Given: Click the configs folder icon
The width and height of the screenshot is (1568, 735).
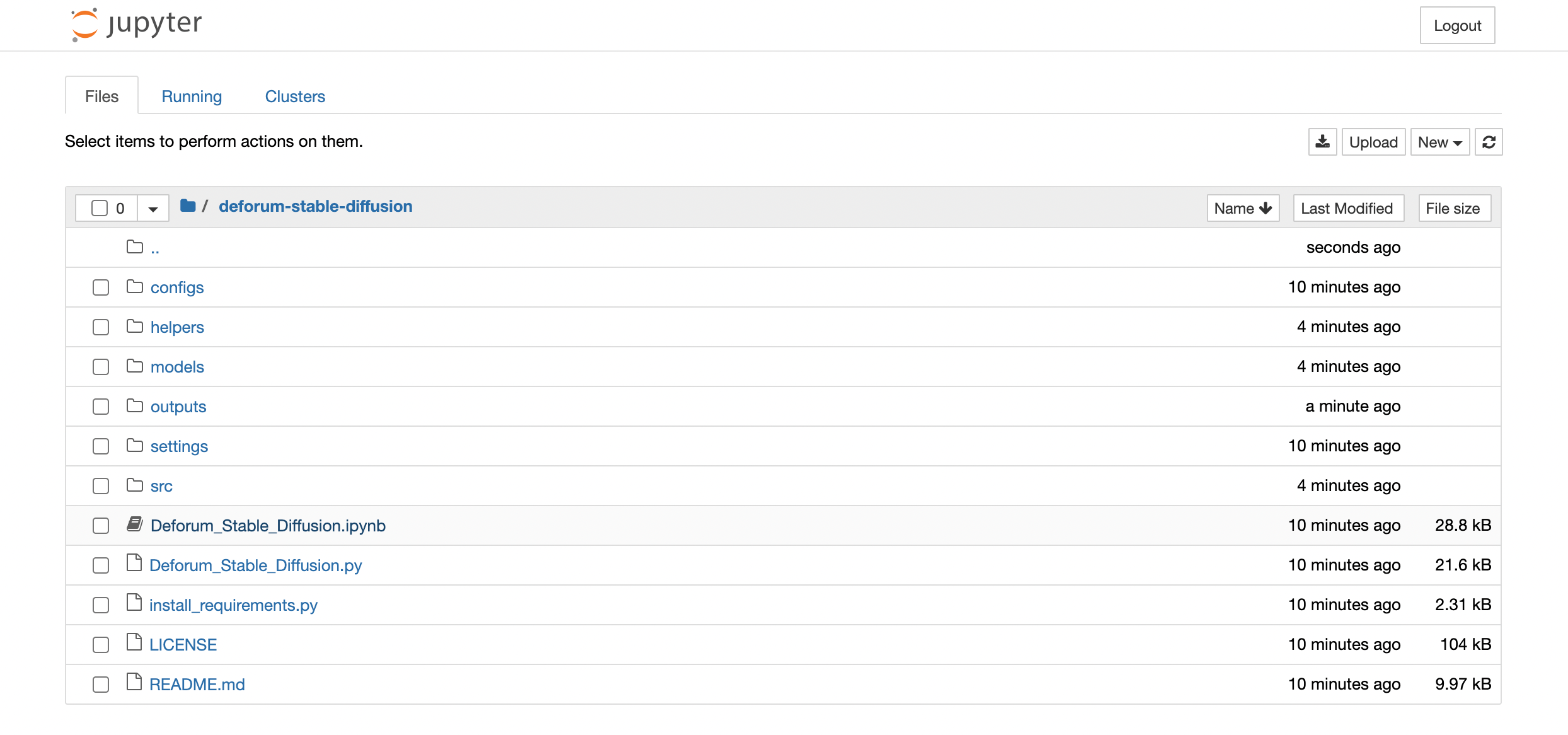Looking at the screenshot, I should (134, 287).
